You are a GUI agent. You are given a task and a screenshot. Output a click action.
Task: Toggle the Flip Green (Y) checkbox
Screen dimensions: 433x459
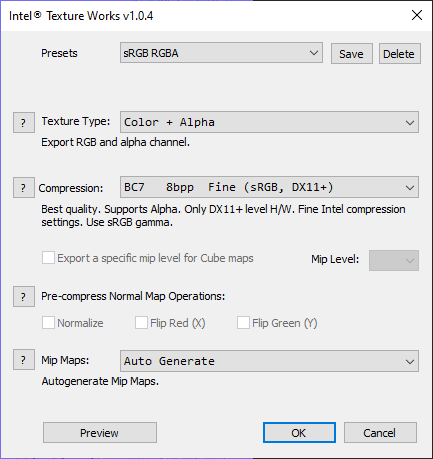[x=243, y=323]
